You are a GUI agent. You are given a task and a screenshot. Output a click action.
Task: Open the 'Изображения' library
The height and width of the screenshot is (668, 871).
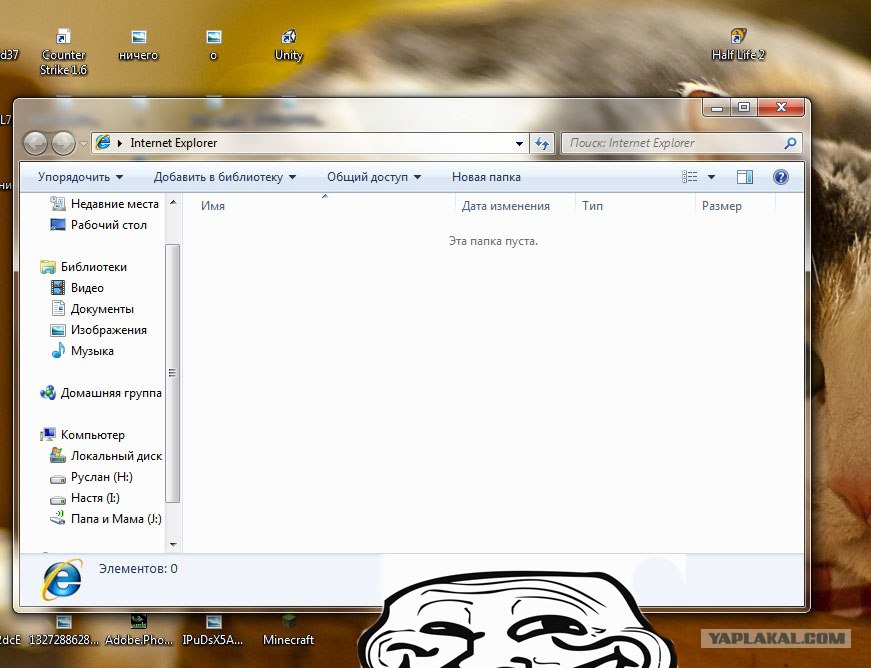[98, 330]
